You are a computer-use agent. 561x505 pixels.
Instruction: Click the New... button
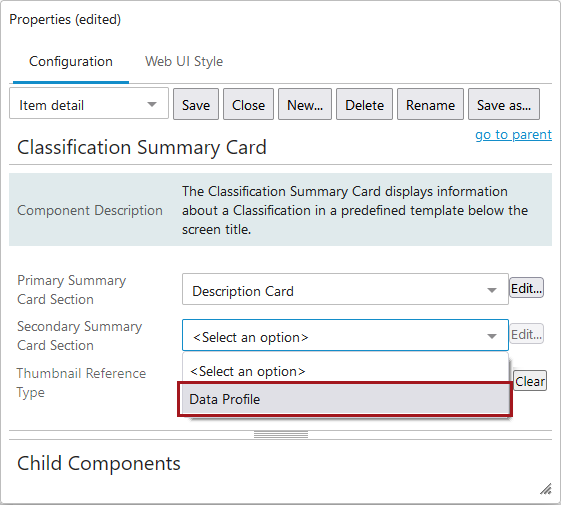pyautogui.click(x=305, y=104)
